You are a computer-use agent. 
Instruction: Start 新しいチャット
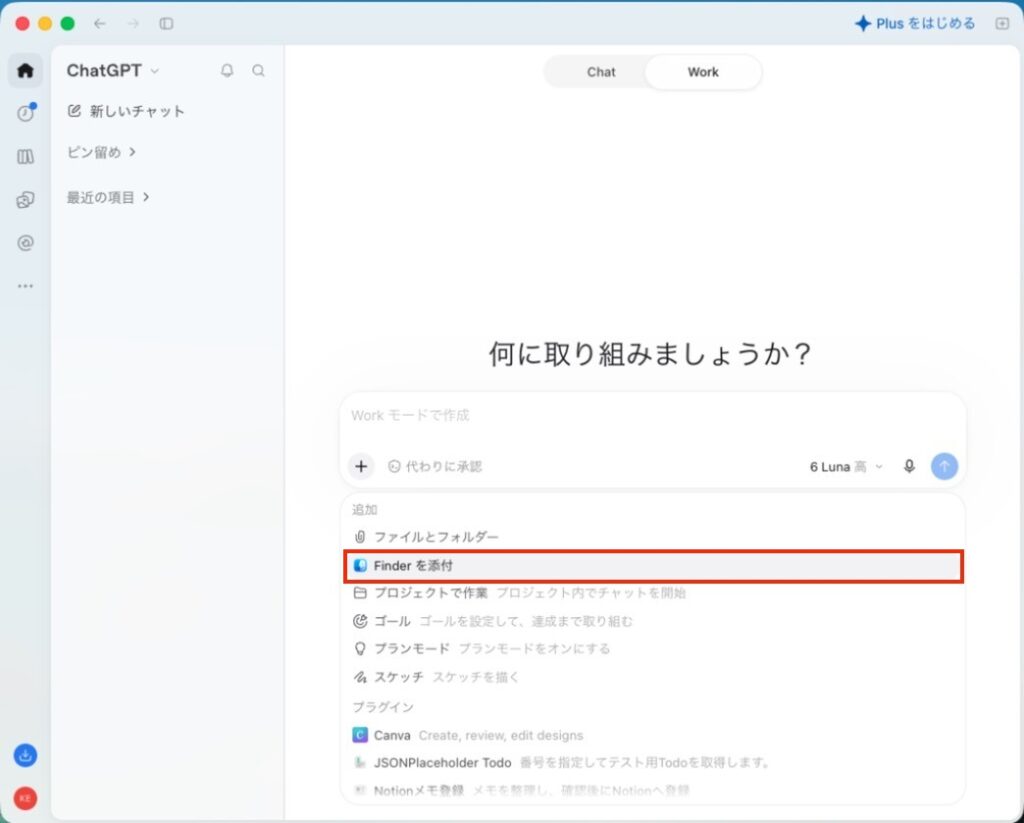[126, 111]
